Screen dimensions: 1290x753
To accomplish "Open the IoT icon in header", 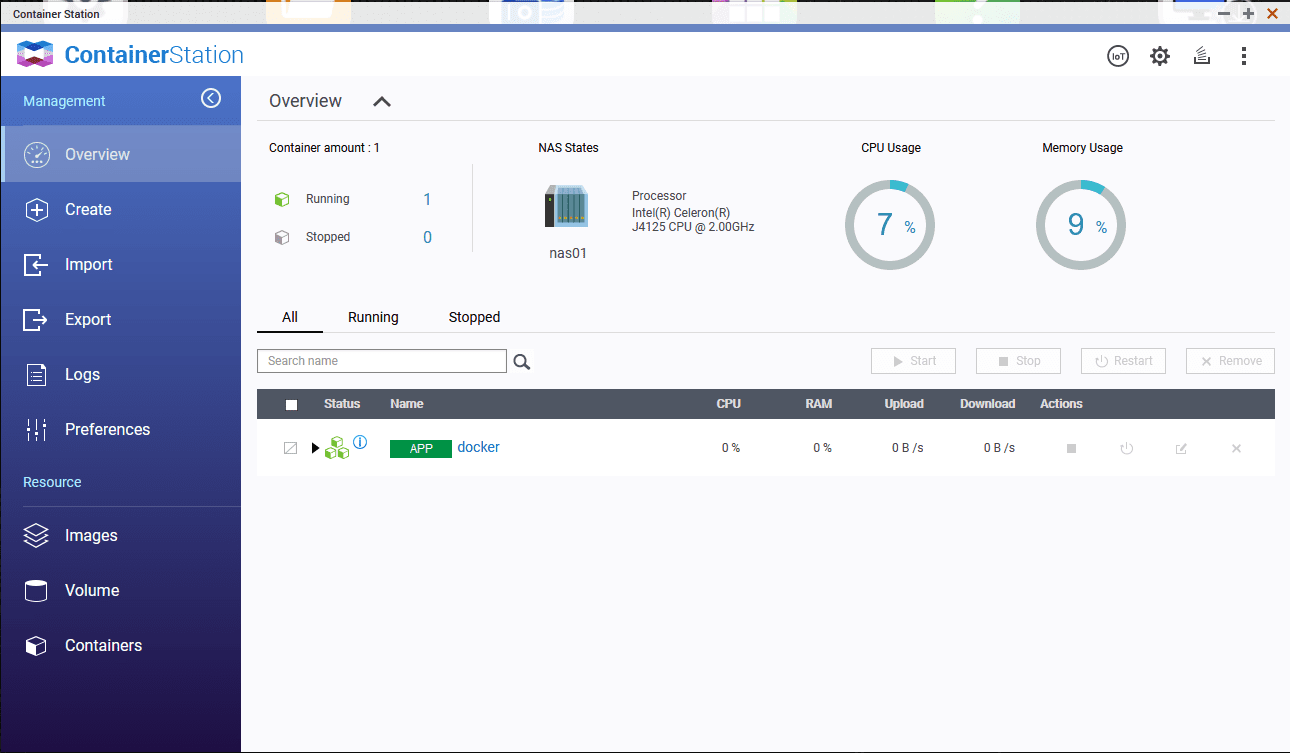I will point(1118,56).
